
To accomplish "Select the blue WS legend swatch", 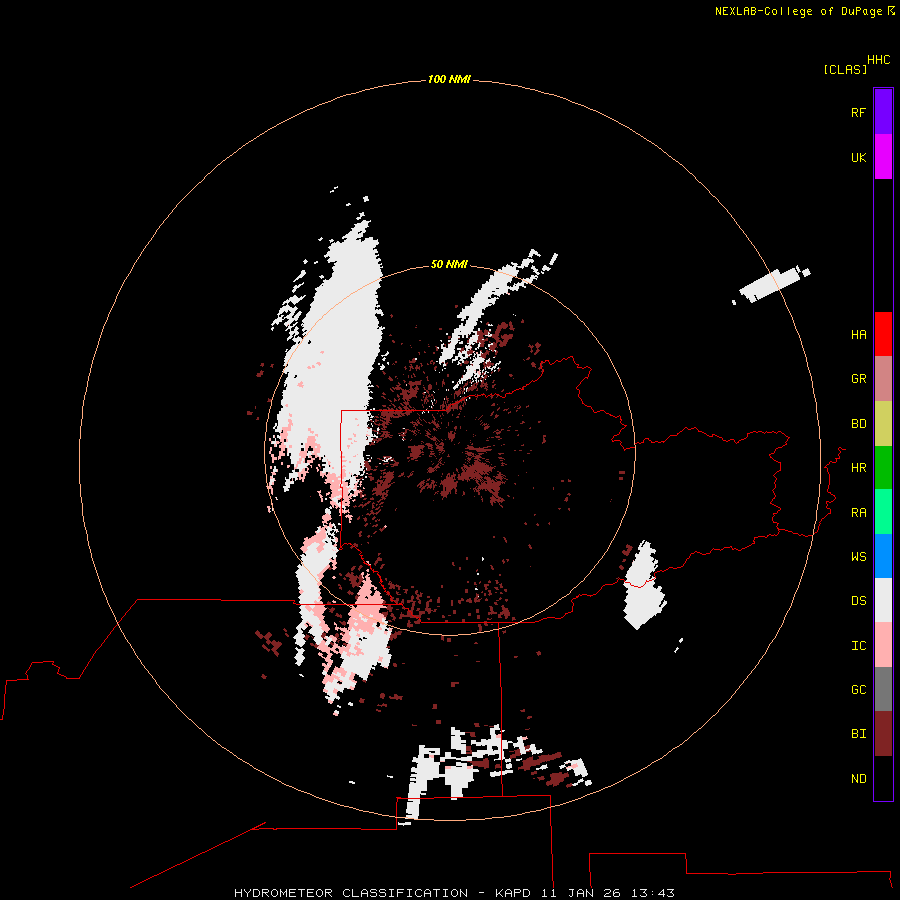I will (x=883, y=556).
